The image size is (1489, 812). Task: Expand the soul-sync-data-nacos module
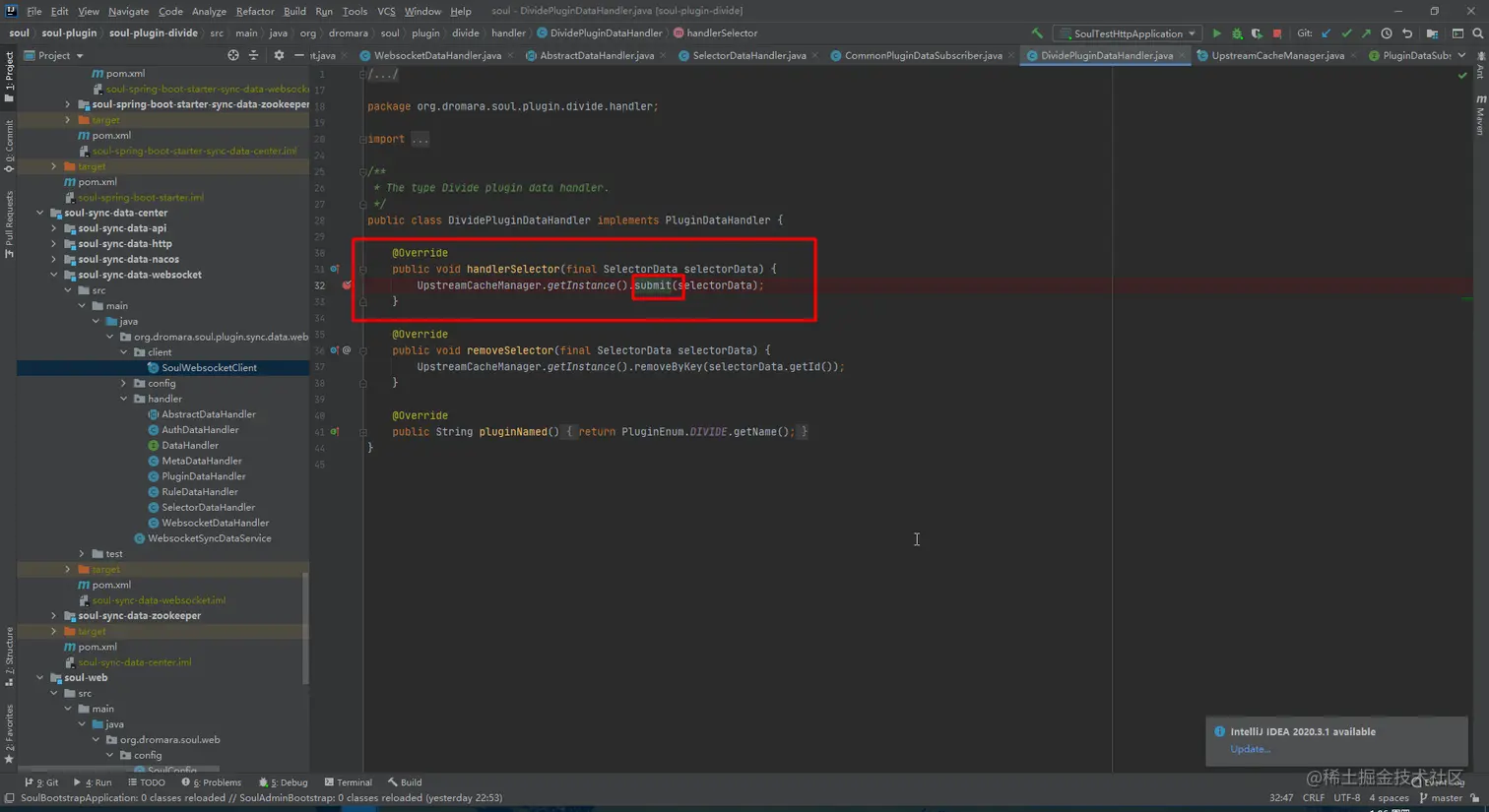coord(54,260)
